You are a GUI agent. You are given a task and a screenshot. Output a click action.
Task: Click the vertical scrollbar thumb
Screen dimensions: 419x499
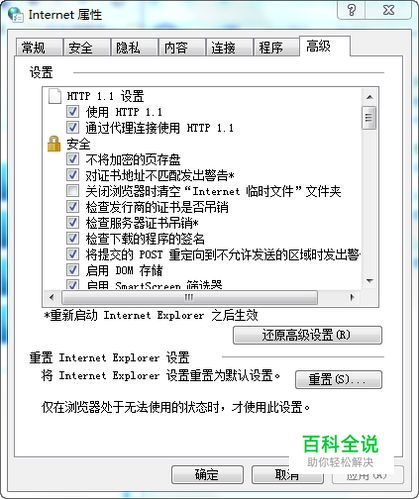coord(369,118)
